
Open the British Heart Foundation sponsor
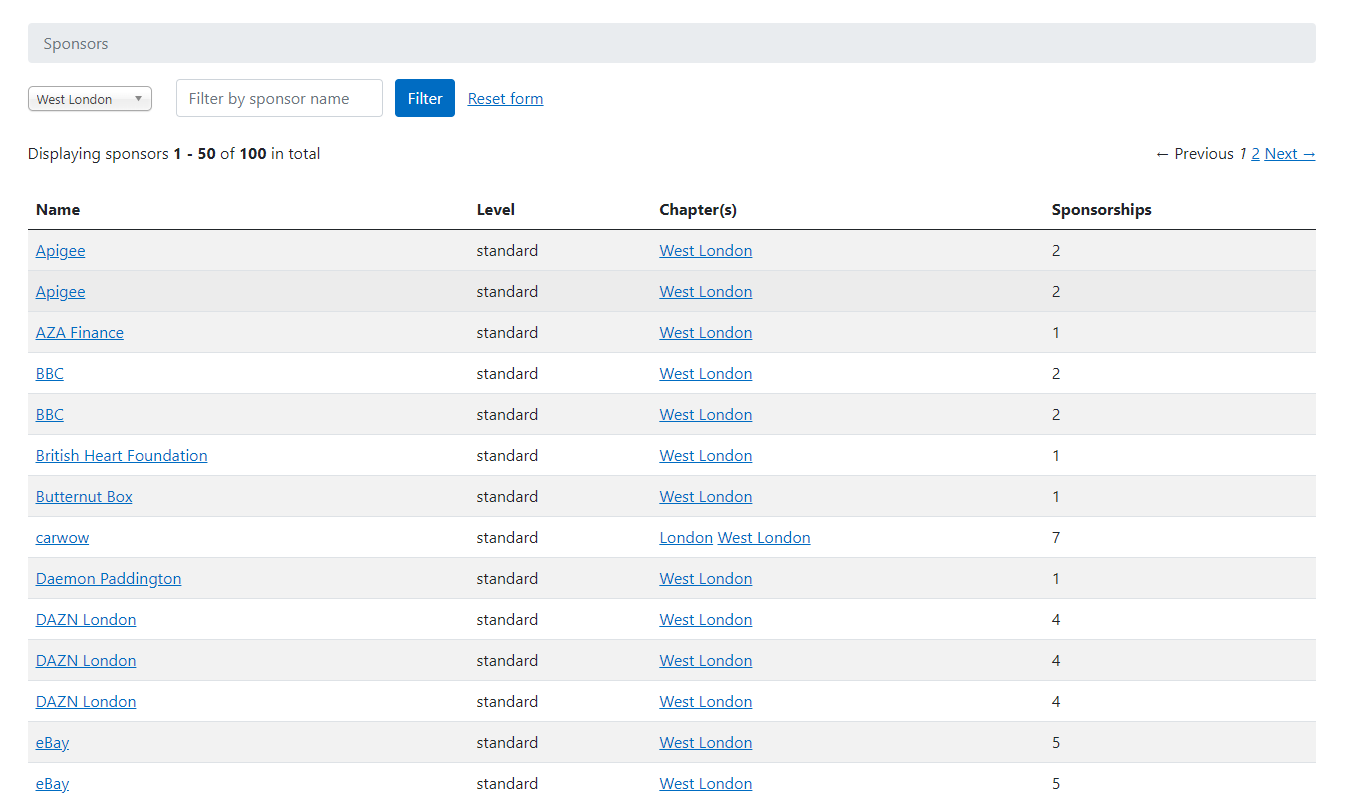coord(122,456)
